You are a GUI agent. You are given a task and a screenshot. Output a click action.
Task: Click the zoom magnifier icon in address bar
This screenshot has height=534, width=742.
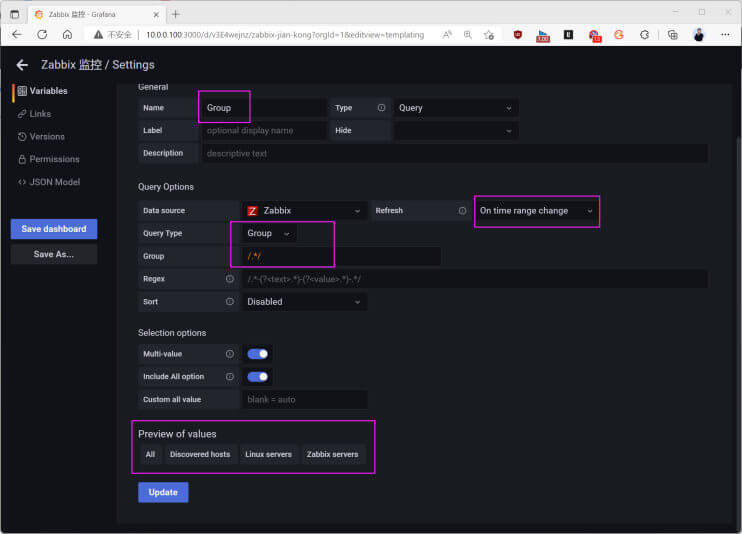pyautogui.click(x=468, y=35)
